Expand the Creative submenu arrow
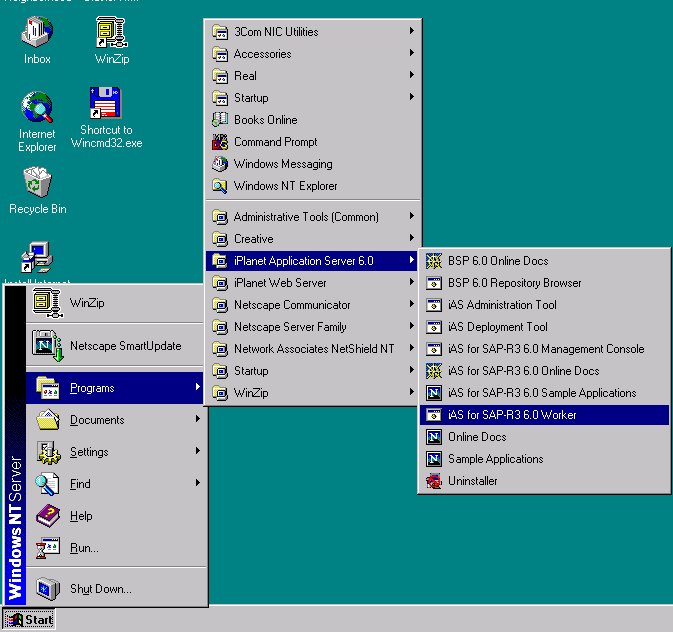Screen dimensions: 673x632 pos(412,237)
